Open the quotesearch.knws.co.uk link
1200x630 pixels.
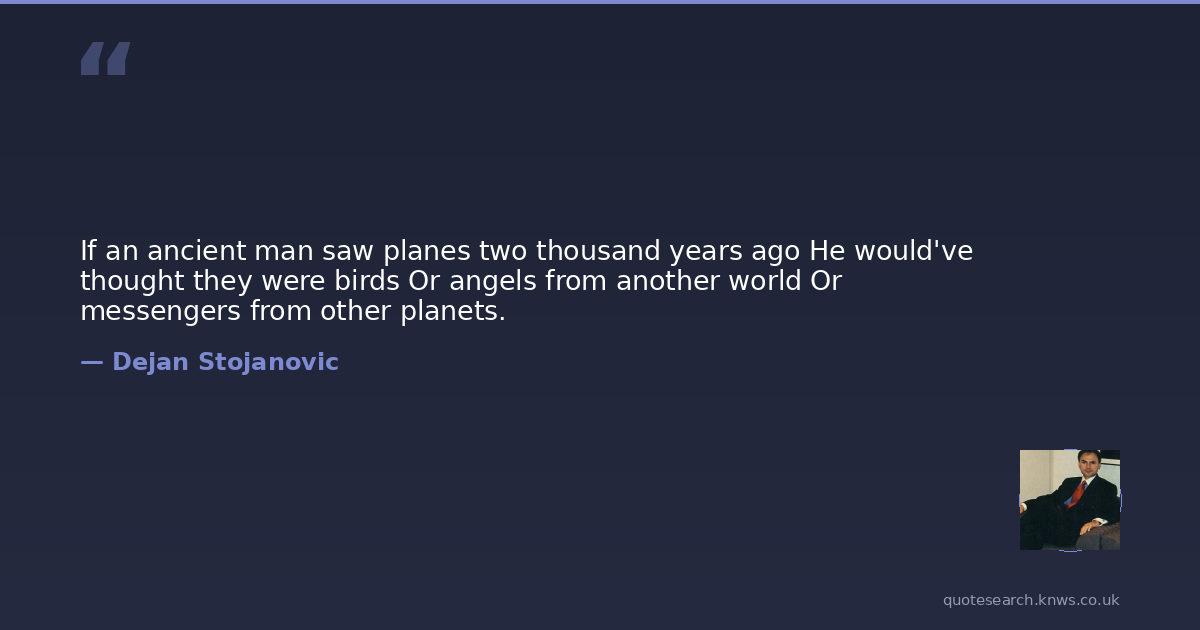pos(1031,600)
